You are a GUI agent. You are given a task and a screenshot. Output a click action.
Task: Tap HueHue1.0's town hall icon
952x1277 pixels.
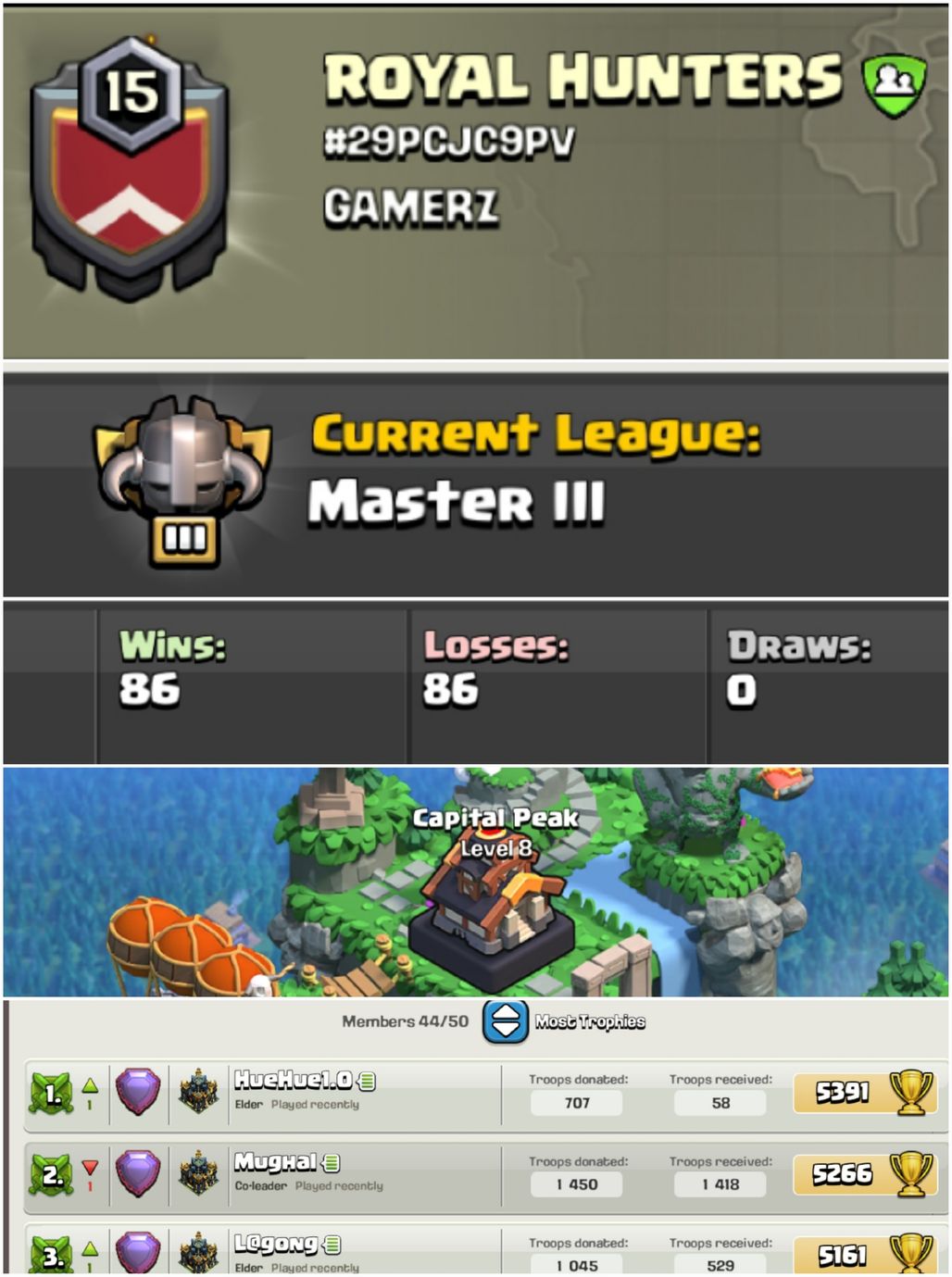(198, 1091)
